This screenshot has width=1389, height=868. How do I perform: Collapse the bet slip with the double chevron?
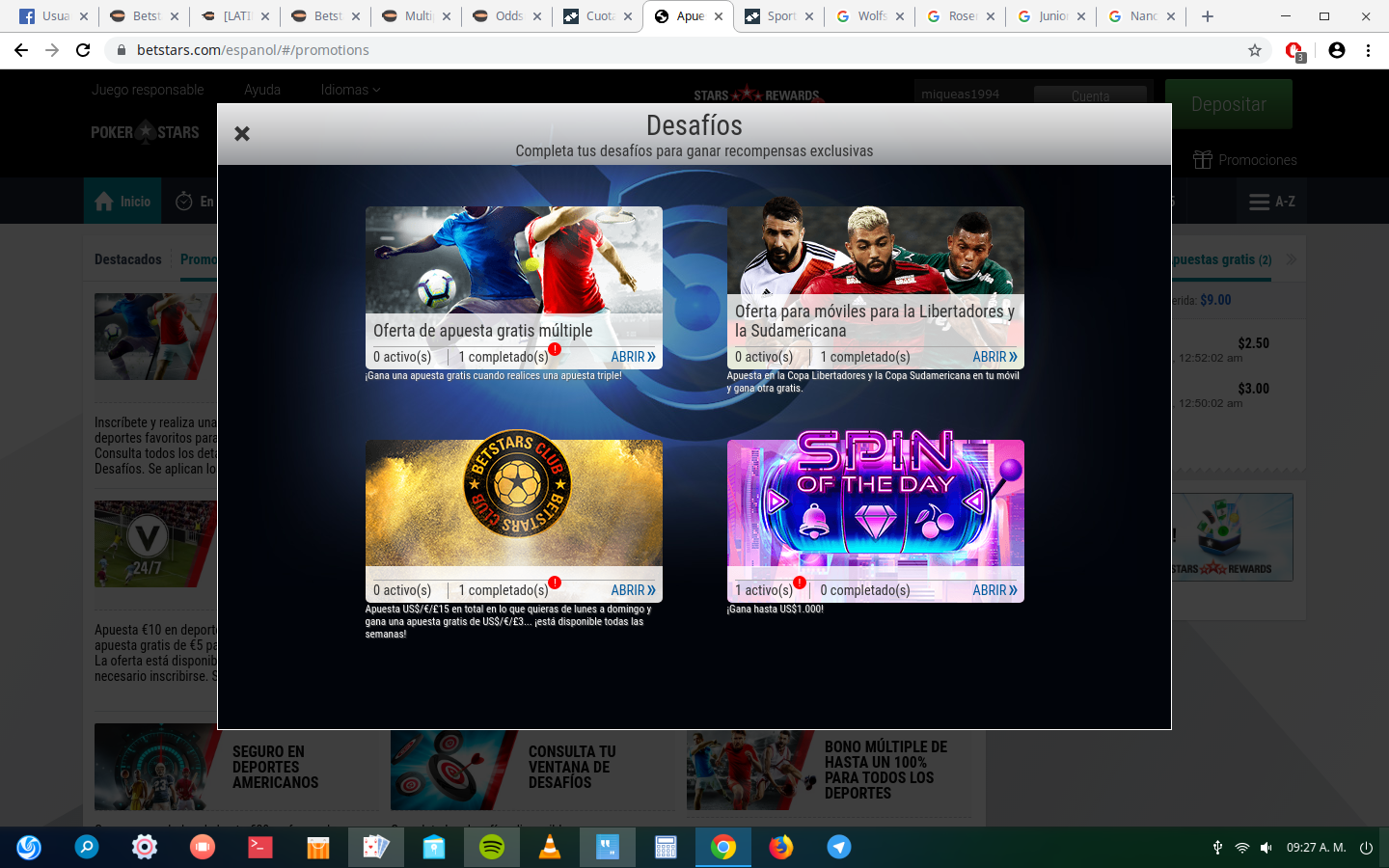tap(1292, 259)
